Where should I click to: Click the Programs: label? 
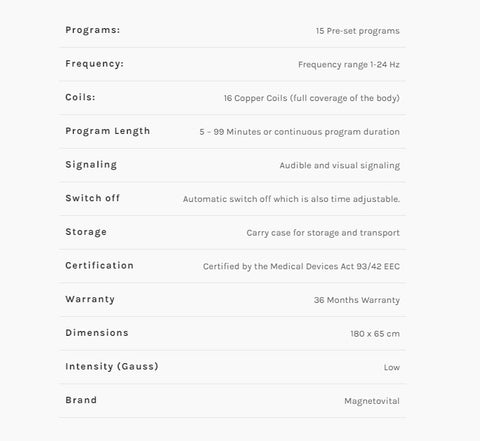(x=93, y=30)
